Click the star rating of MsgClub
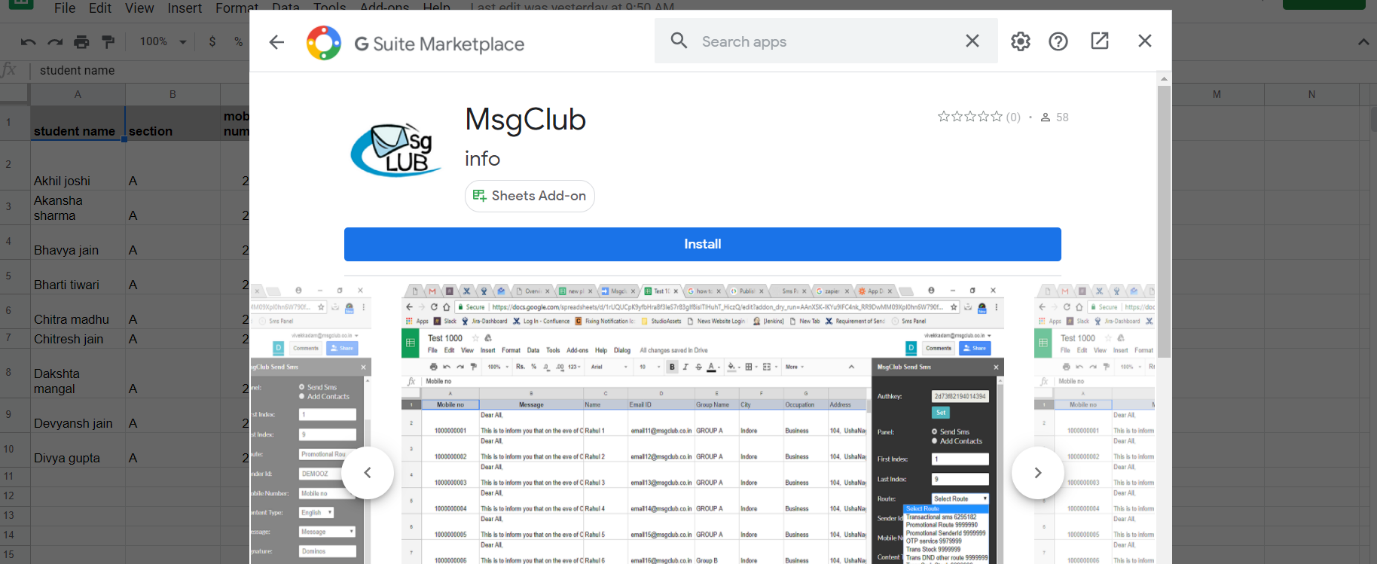The width and height of the screenshot is (1377, 564). [x=970, y=117]
